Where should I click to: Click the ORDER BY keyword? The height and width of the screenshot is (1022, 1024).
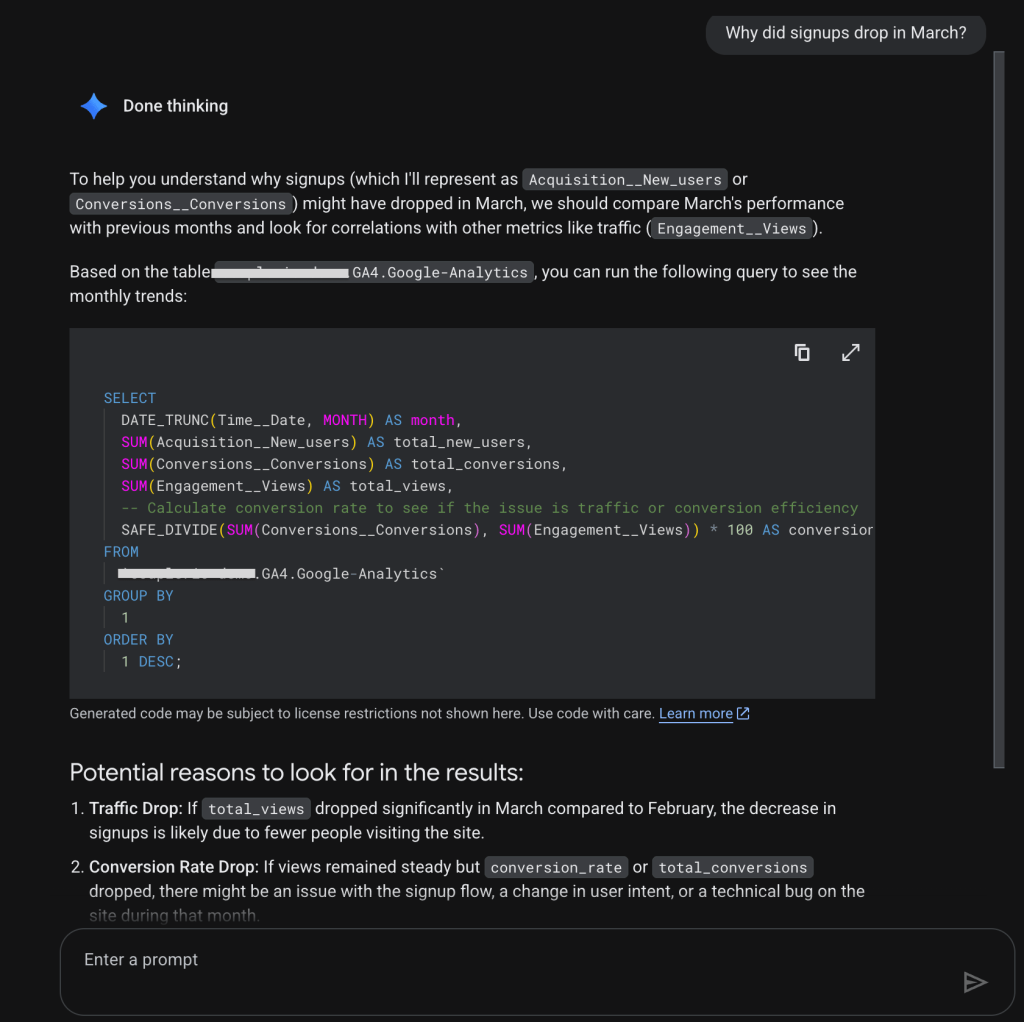pyautogui.click(x=138, y=639)
